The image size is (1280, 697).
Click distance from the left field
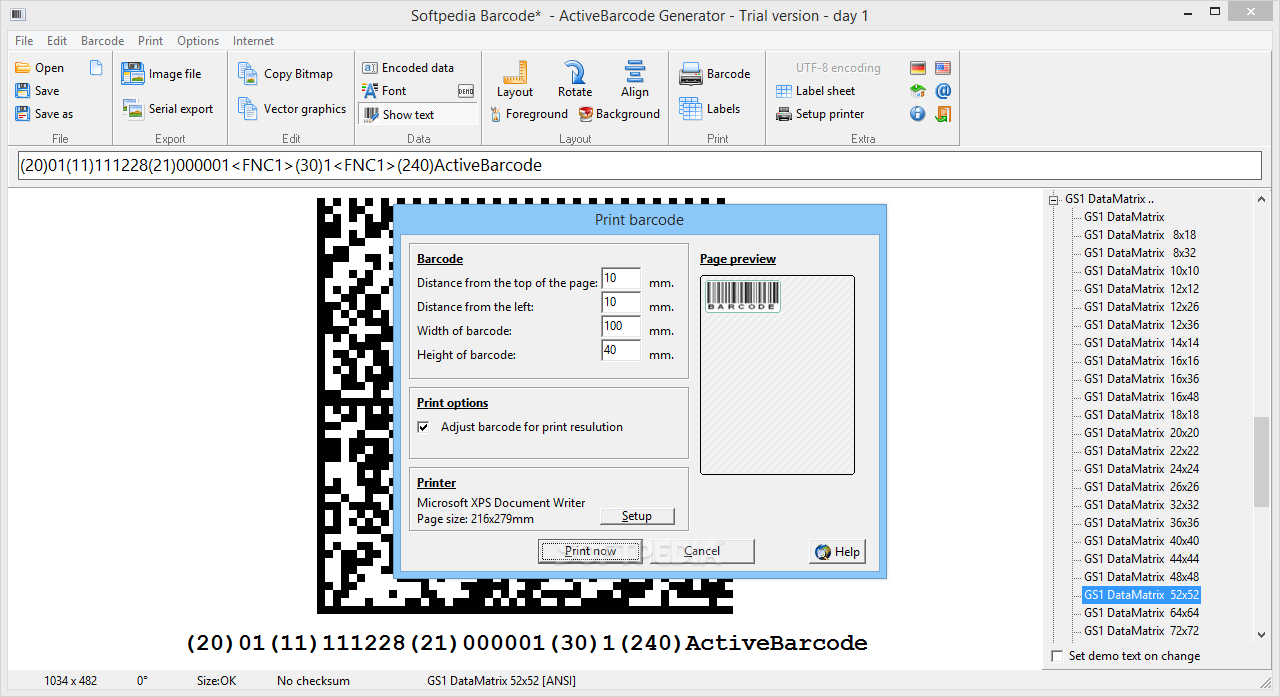(621, 303)
